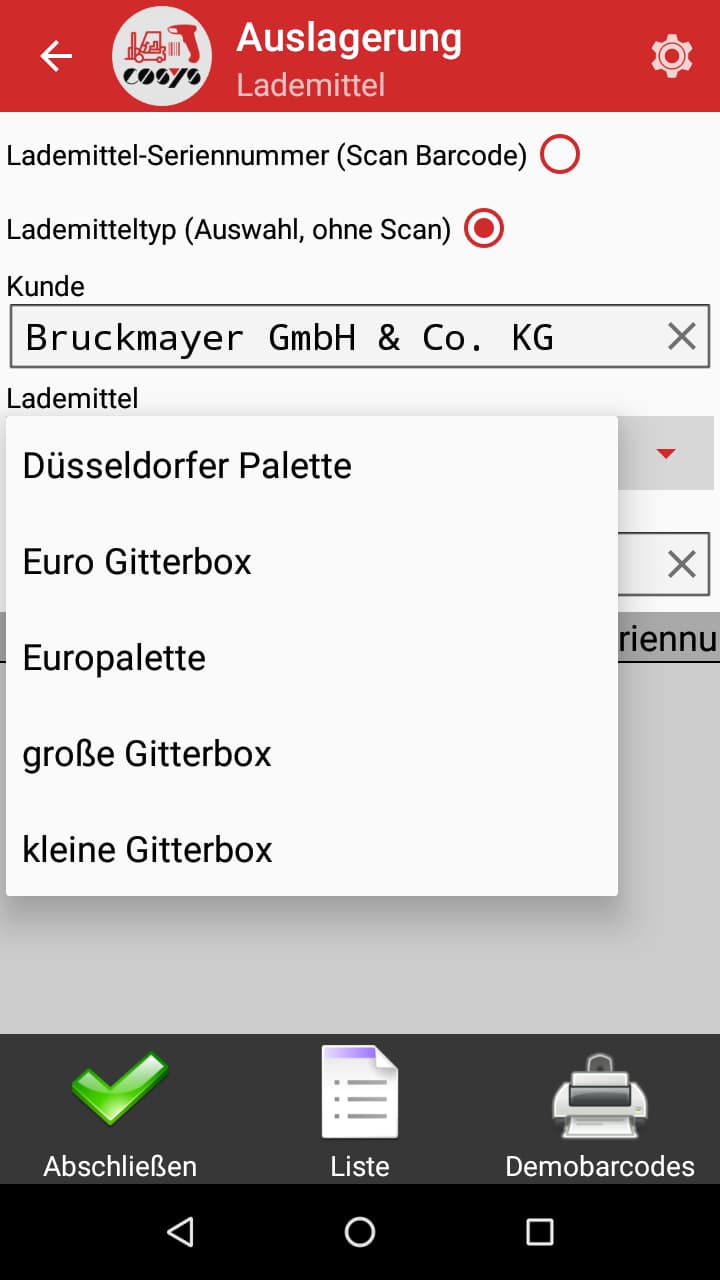Clear the lower text field using its X icon

pos(682,563)
